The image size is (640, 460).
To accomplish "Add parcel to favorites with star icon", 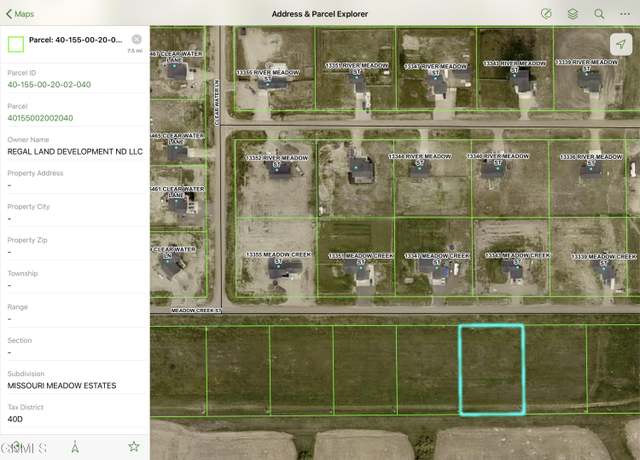I will pos(134,447).
